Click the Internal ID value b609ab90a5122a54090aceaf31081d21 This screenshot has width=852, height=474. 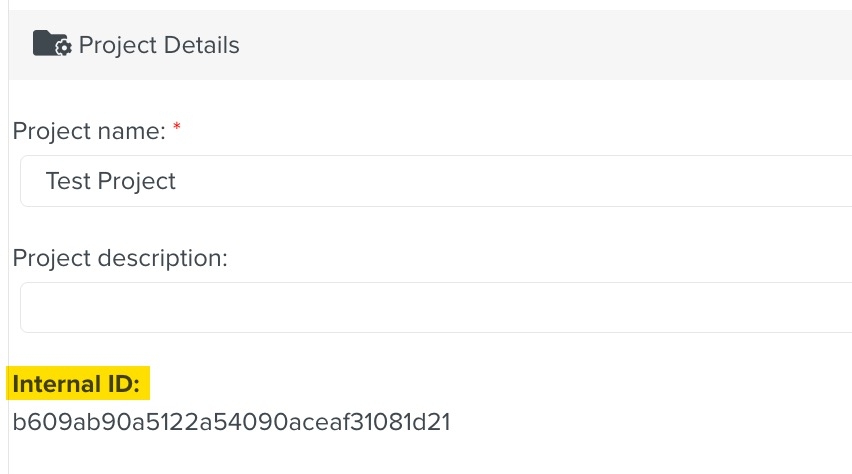coord(231,422)
